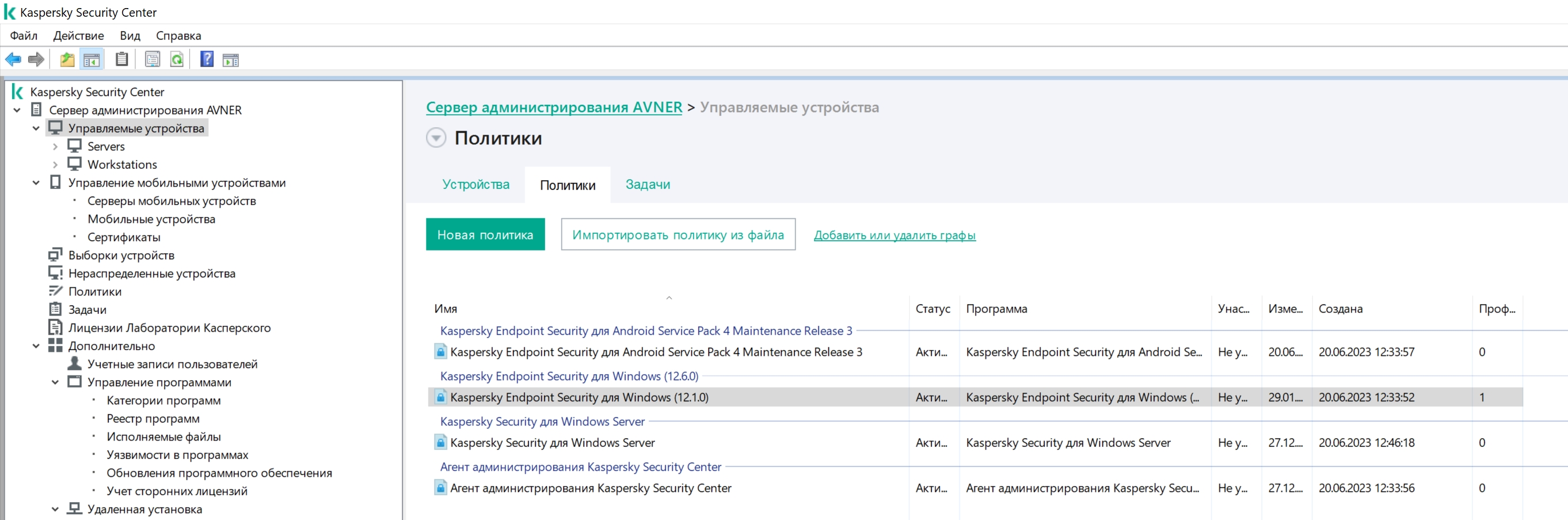
Task: Sort the list by Создана column header
Action: pyautogui.click(x=1341, y=309)
